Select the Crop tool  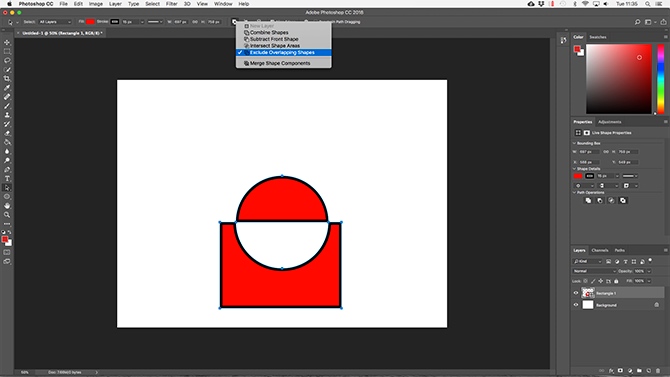point(7,79)
